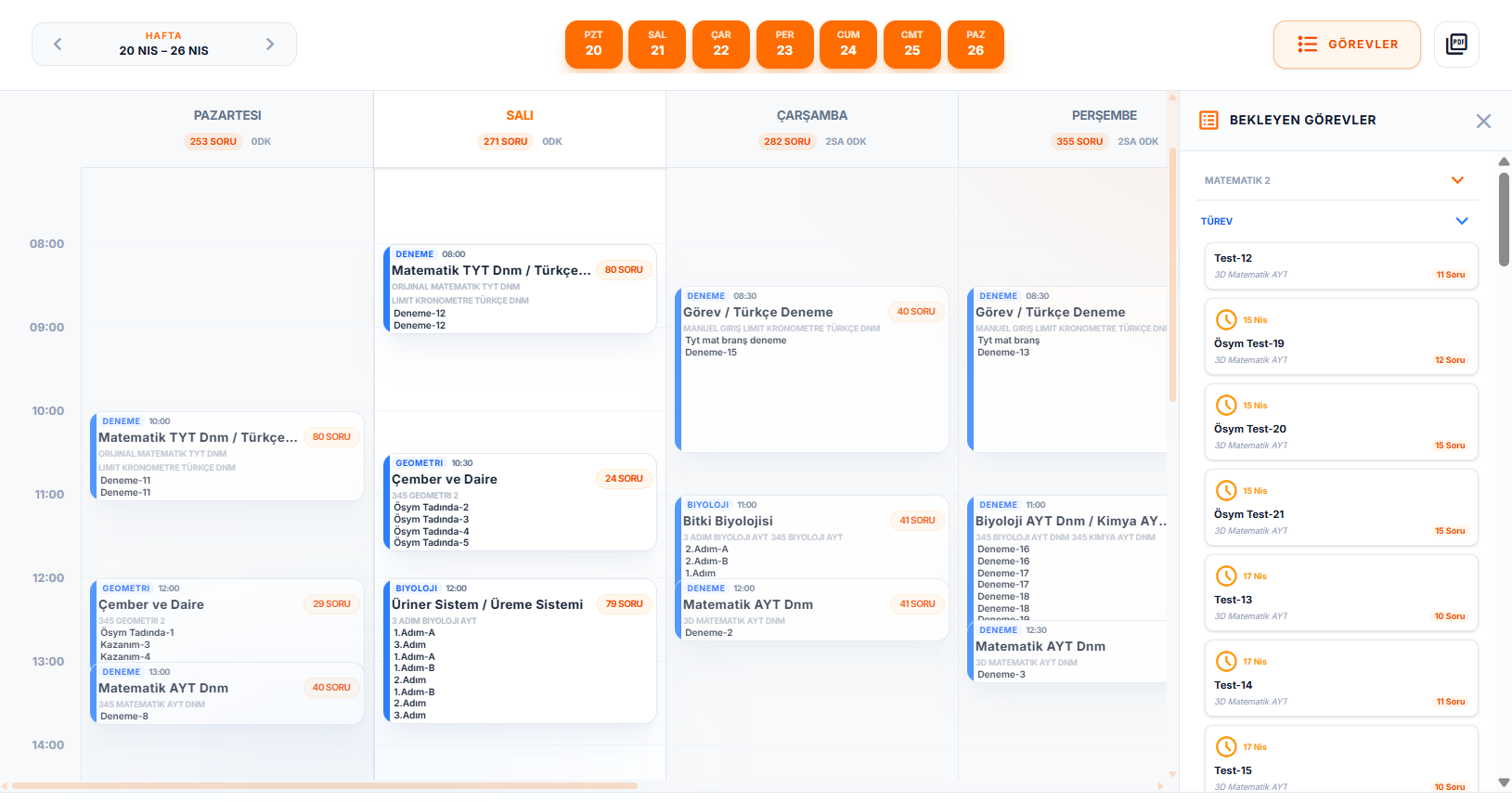The width and height of the screenshot is (1512, 802).
Task: Go to previous week with left chevron
Action: point(58,45)
